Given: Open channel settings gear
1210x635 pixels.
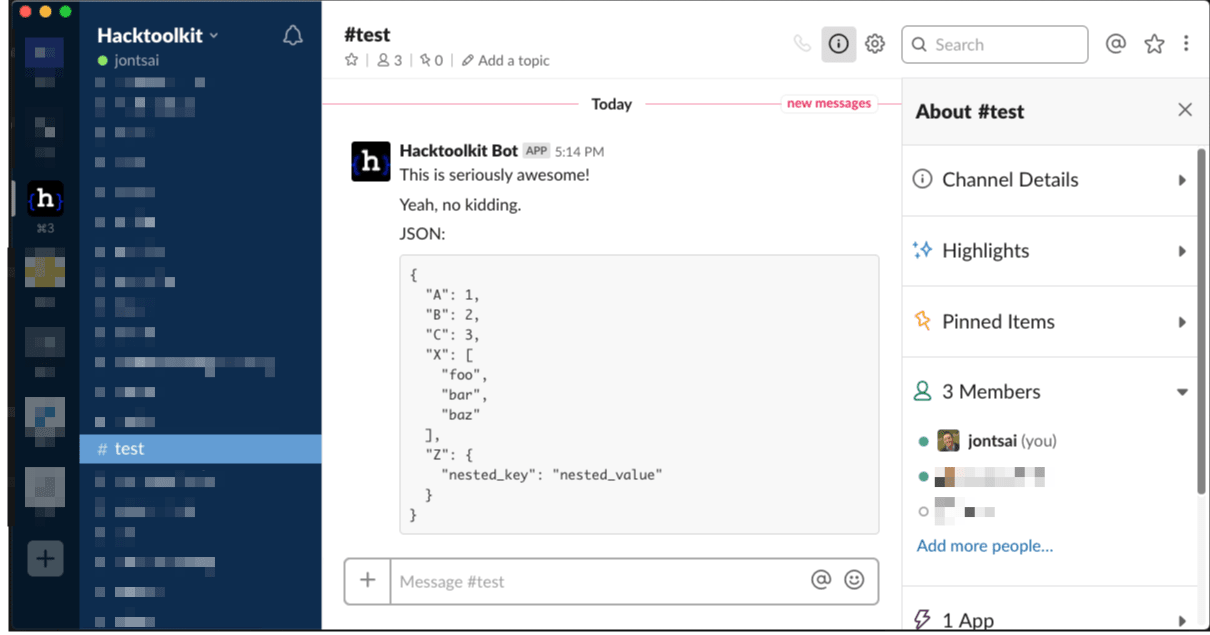Looking at the screenshot, I should pyautogui.click(x=875, y=44).
